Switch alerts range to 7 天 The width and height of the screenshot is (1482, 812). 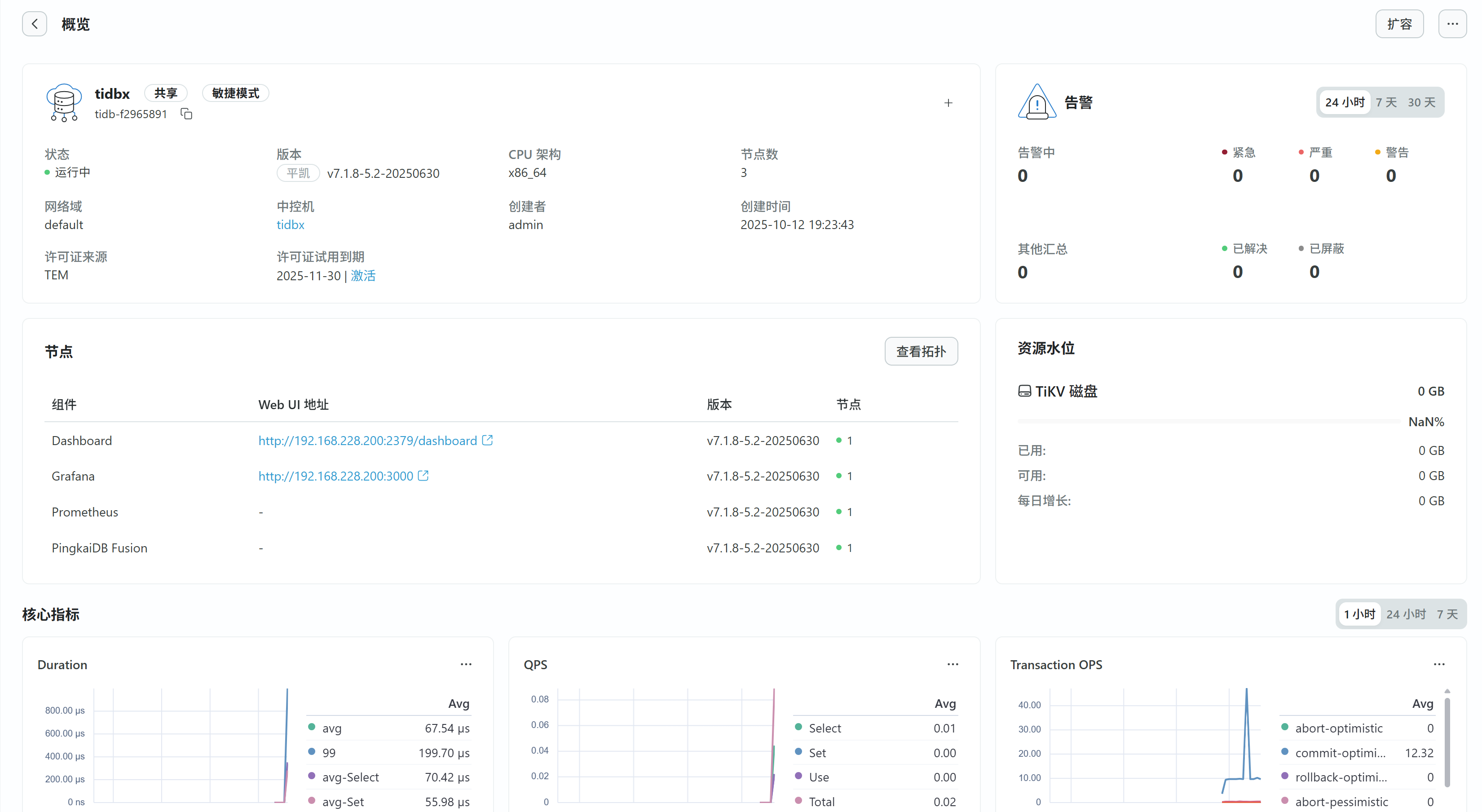(1386, 102)
